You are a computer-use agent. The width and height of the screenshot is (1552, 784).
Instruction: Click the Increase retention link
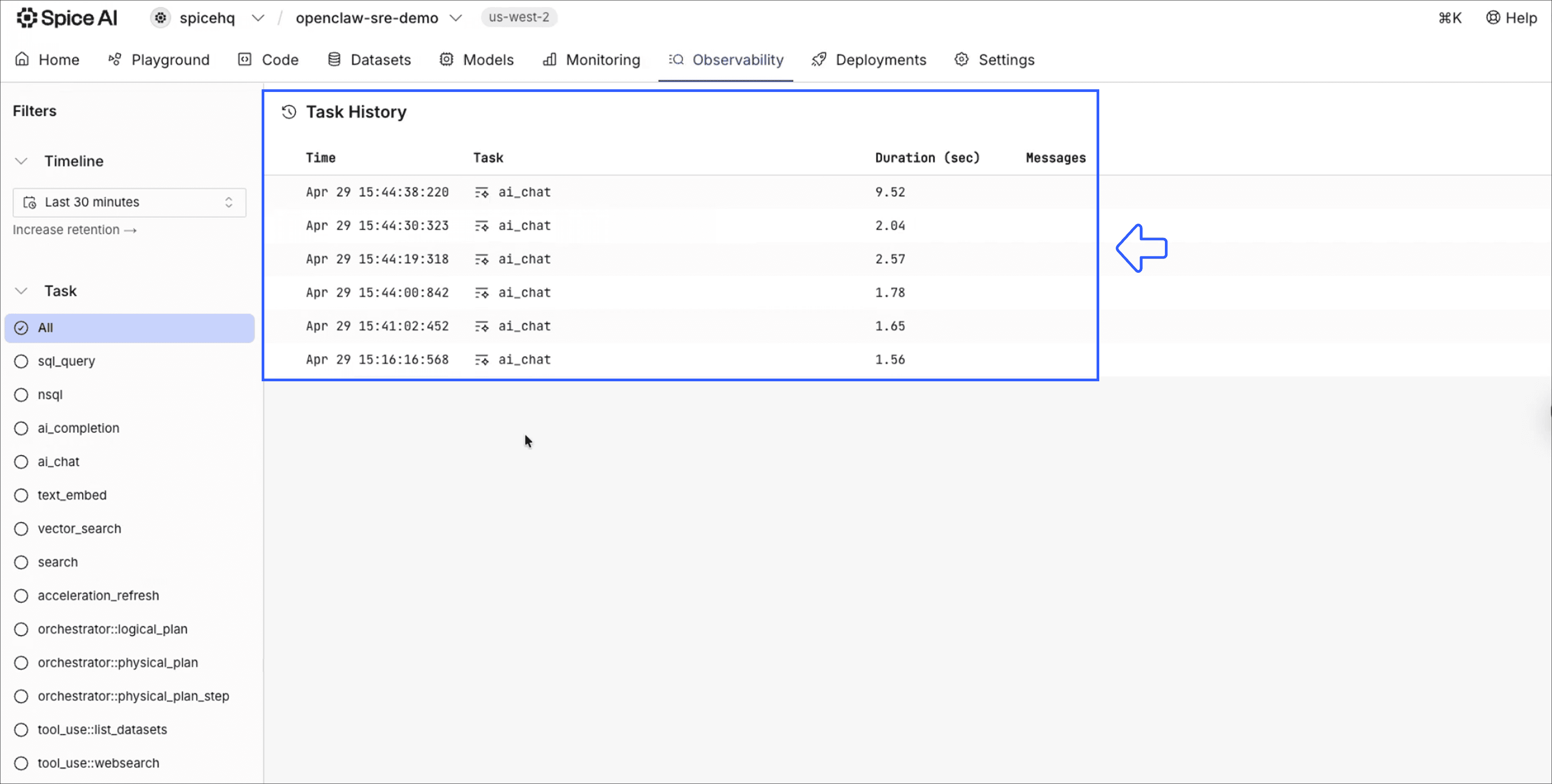(75, 229)
